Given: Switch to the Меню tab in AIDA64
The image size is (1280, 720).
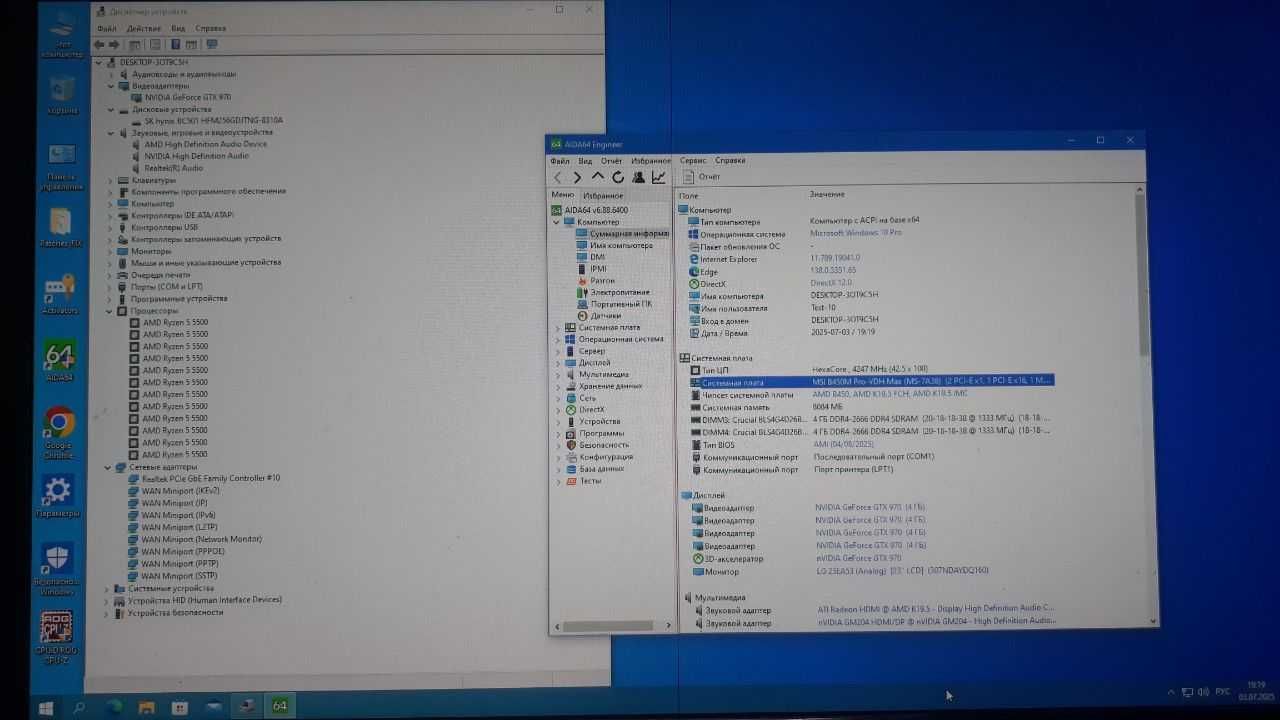Looking at the screenshot, I should pyautogui.click(x=563, y=195).
